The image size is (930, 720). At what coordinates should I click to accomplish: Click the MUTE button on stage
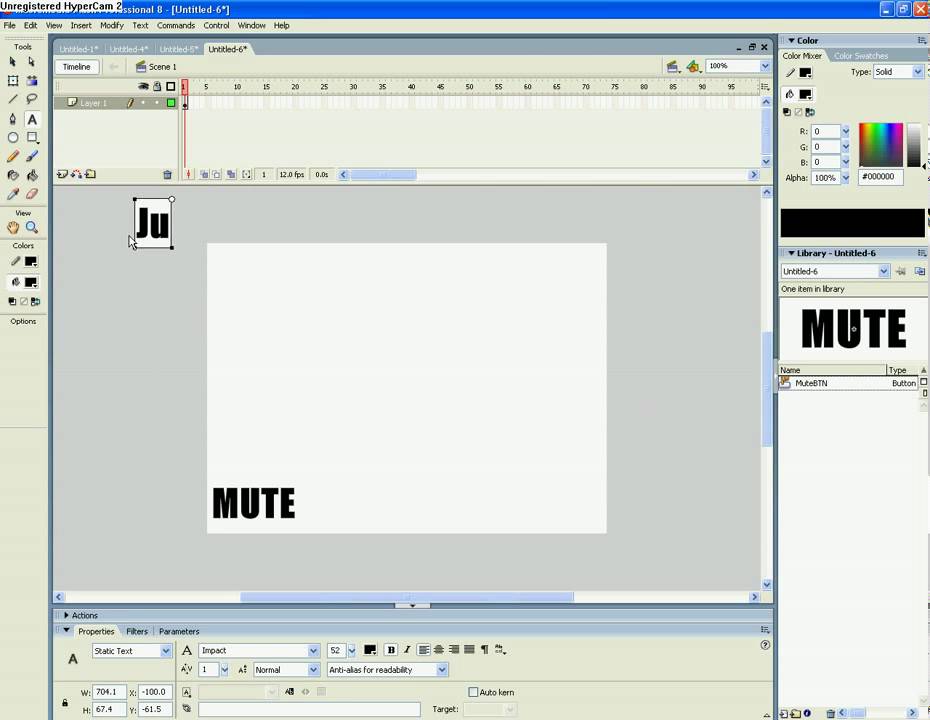[x=254, y=504]
